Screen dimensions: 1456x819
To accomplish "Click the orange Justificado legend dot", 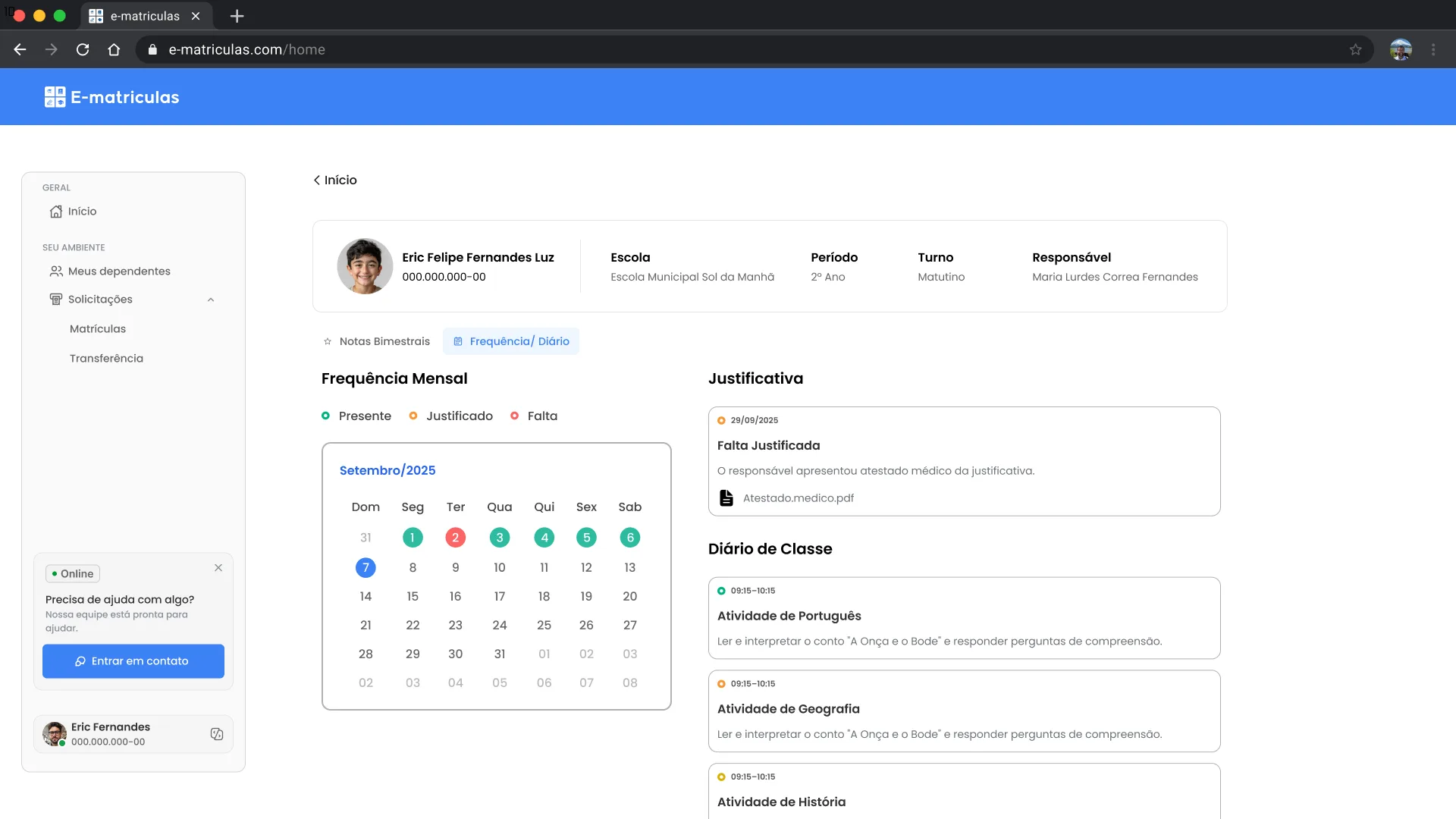I will [x=413, y=416].
